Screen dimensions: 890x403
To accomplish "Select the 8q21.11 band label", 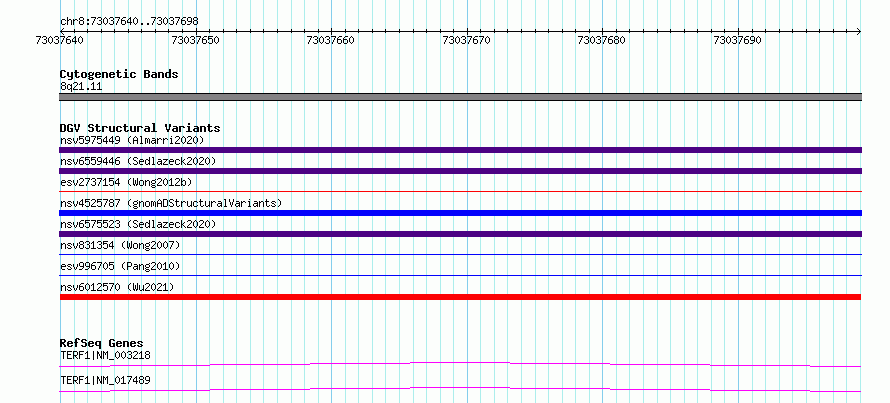I will click(81, 87).
